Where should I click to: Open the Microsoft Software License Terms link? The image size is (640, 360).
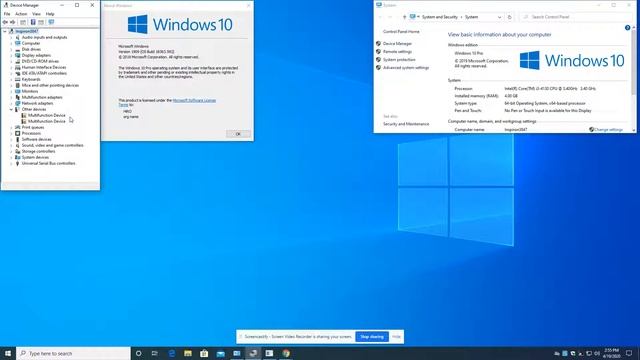(194, 100)
